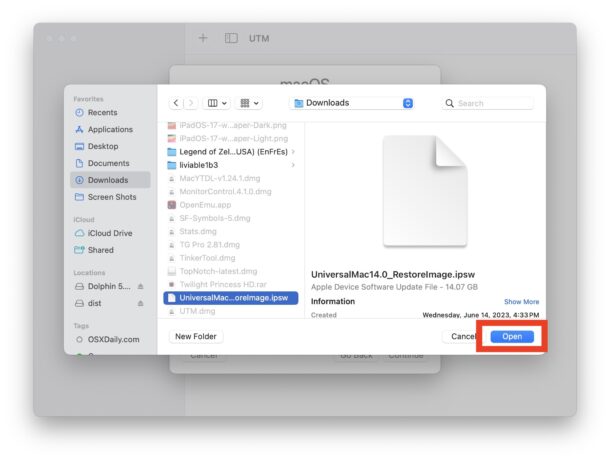Open Recents in the sidebar
The image size is (610, 461).
click(101, 113)
